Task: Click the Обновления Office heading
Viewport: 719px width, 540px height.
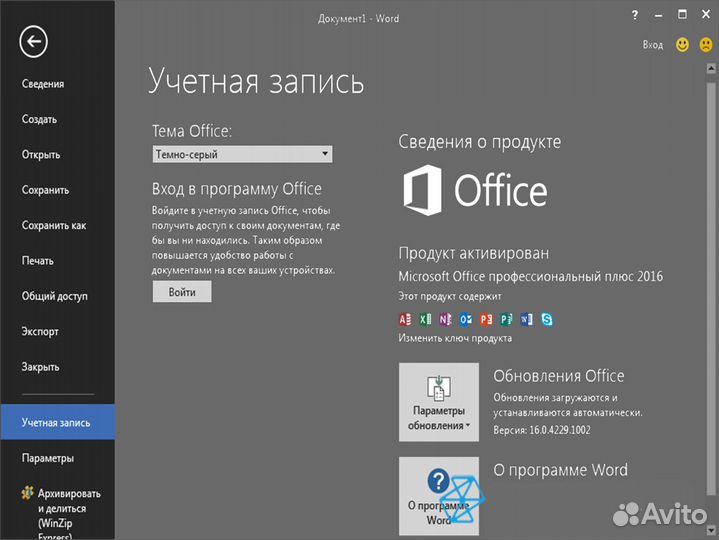Action: 559,376
